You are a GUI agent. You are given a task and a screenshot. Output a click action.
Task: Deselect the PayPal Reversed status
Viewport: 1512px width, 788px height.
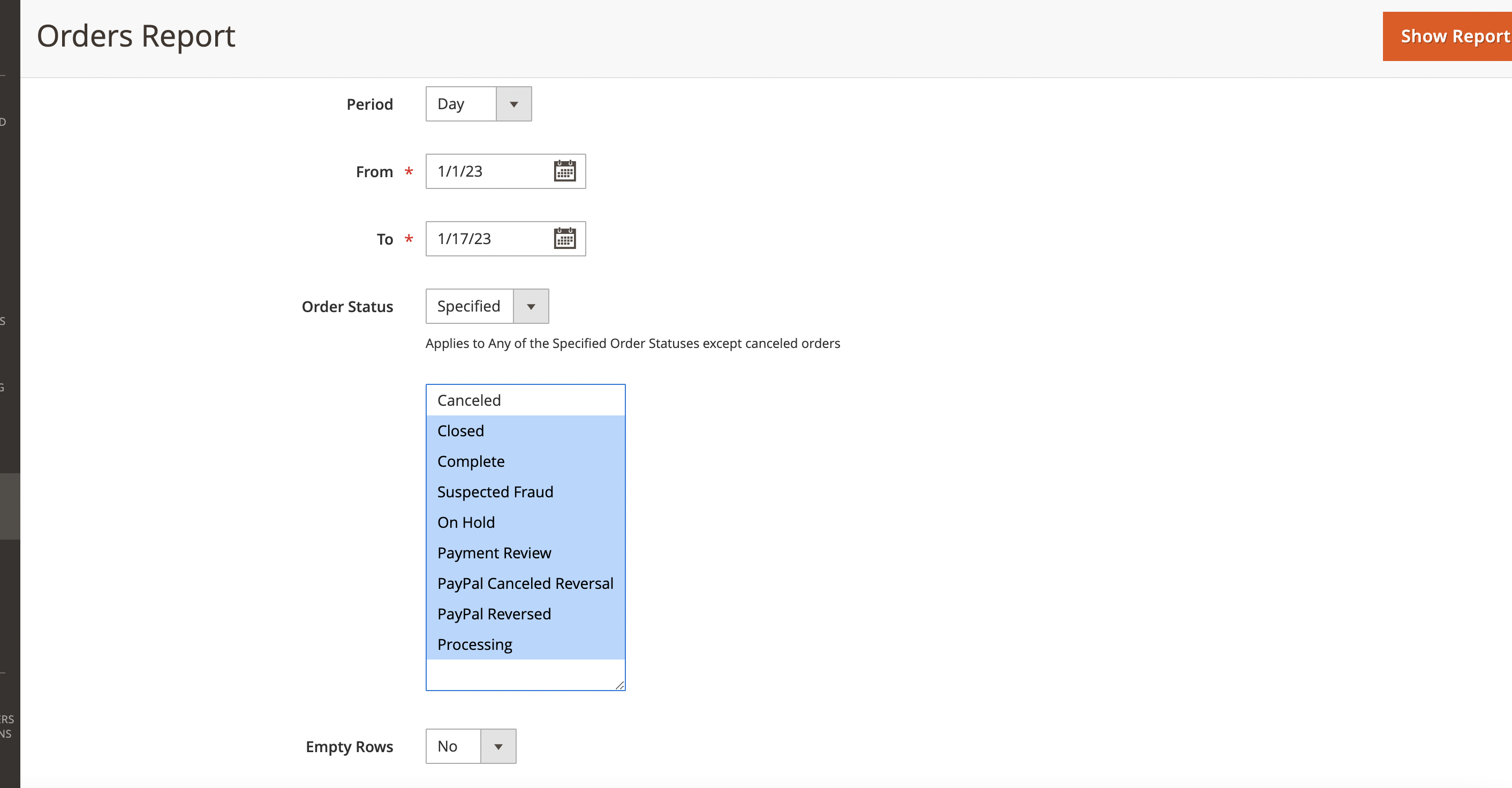(x=494, y=613)
